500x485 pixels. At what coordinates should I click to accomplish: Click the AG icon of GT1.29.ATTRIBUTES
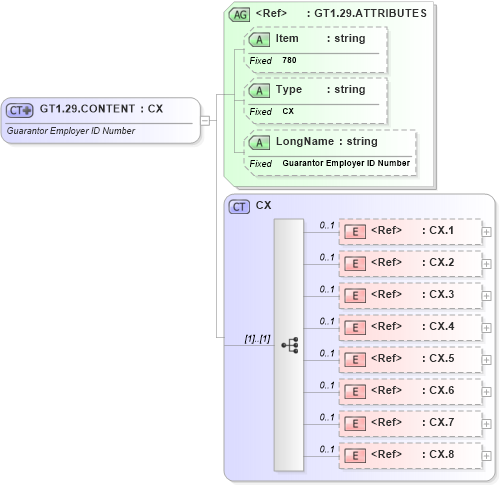coord(239,15)
